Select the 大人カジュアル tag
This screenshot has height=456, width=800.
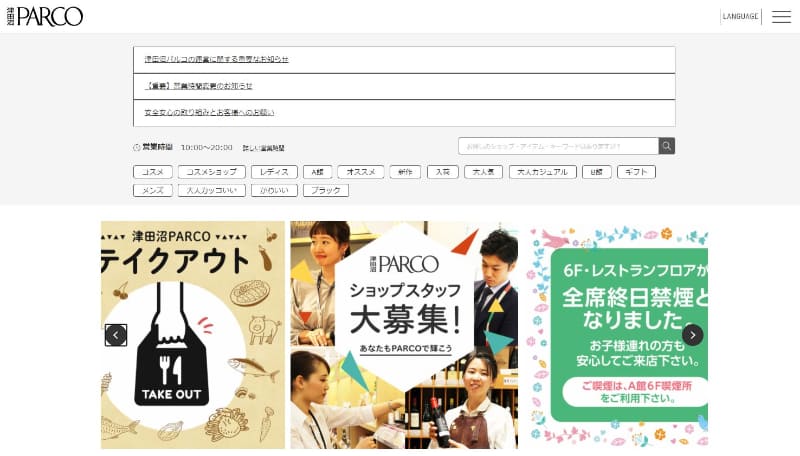coord(542,172)
